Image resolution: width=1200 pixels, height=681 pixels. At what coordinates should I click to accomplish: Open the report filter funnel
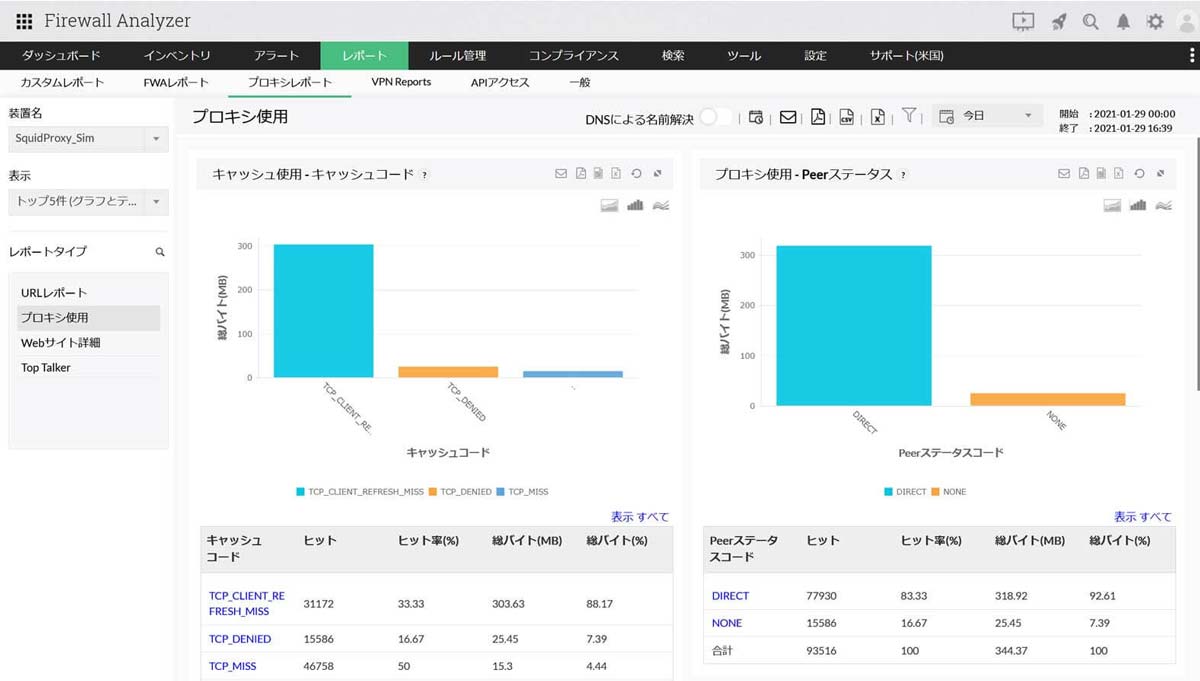tap(908, 117)
